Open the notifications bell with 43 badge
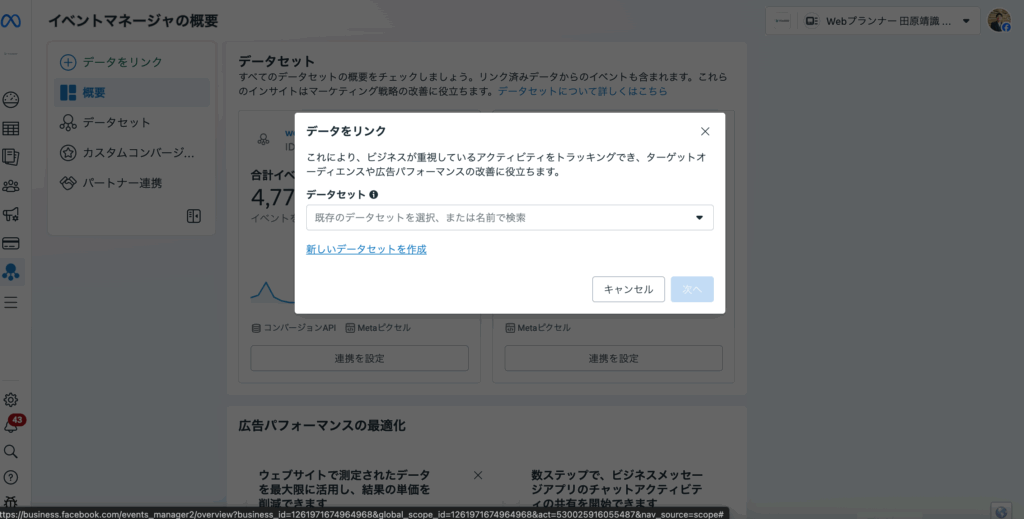 point(12,426)
